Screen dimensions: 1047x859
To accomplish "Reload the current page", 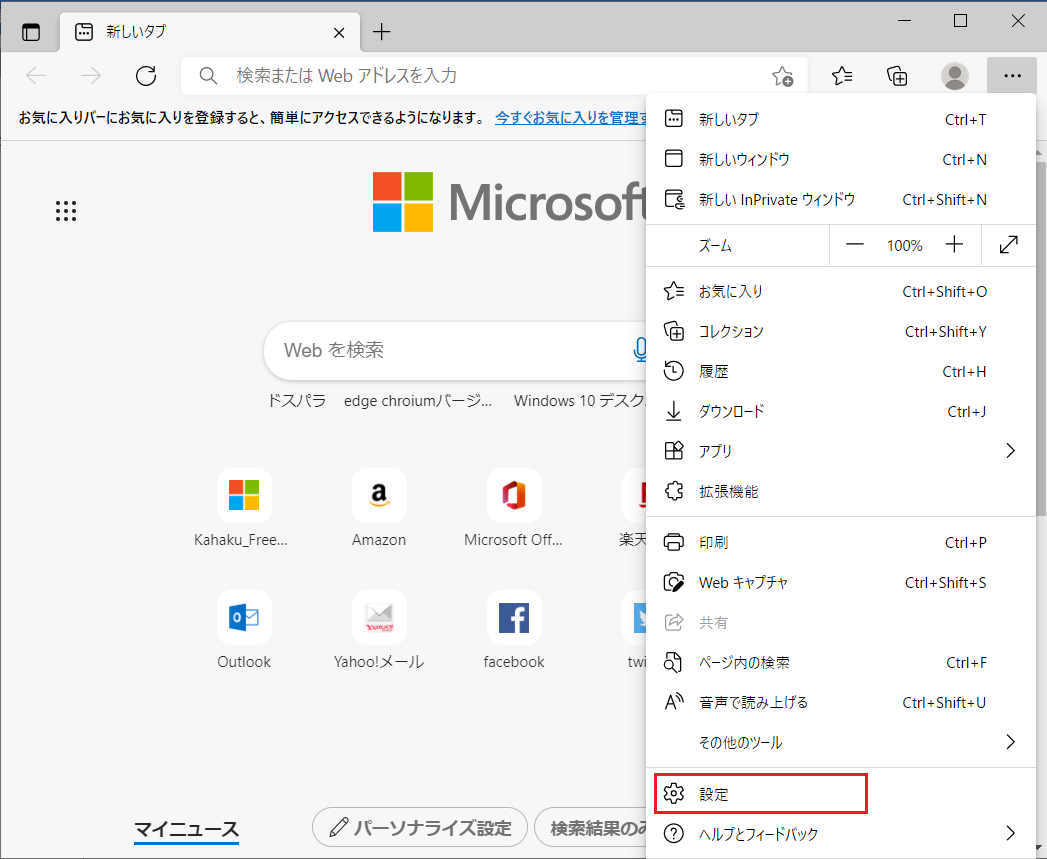I will [146, 75].
